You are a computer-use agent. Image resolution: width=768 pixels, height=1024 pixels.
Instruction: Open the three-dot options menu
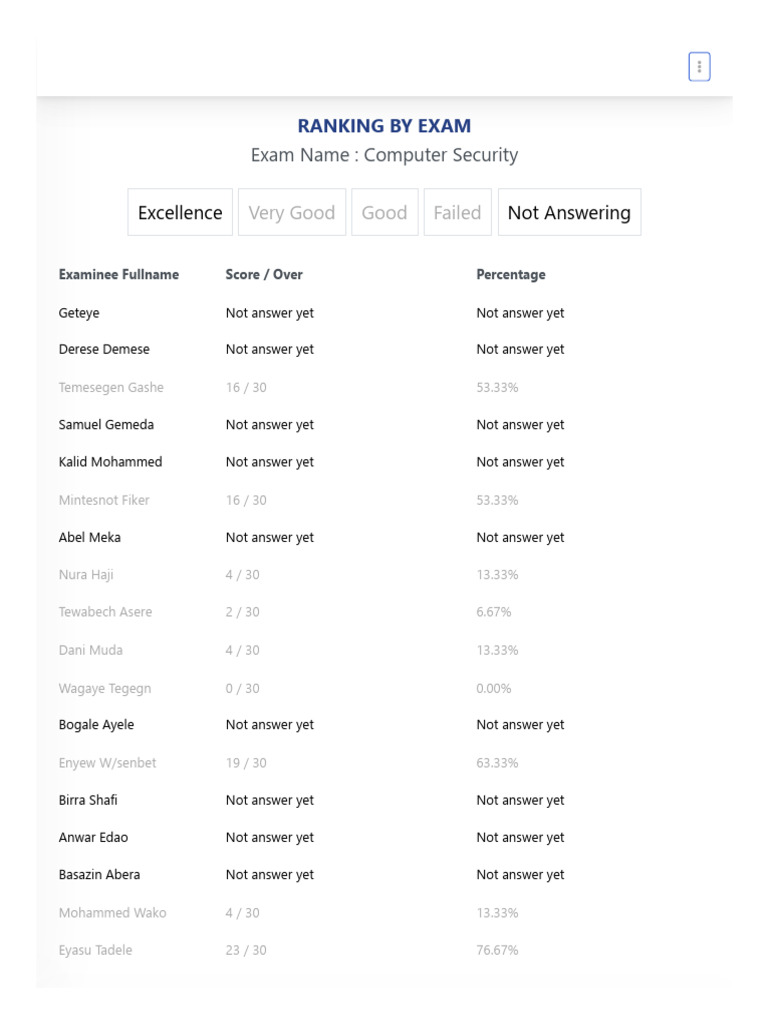(699, 67)
